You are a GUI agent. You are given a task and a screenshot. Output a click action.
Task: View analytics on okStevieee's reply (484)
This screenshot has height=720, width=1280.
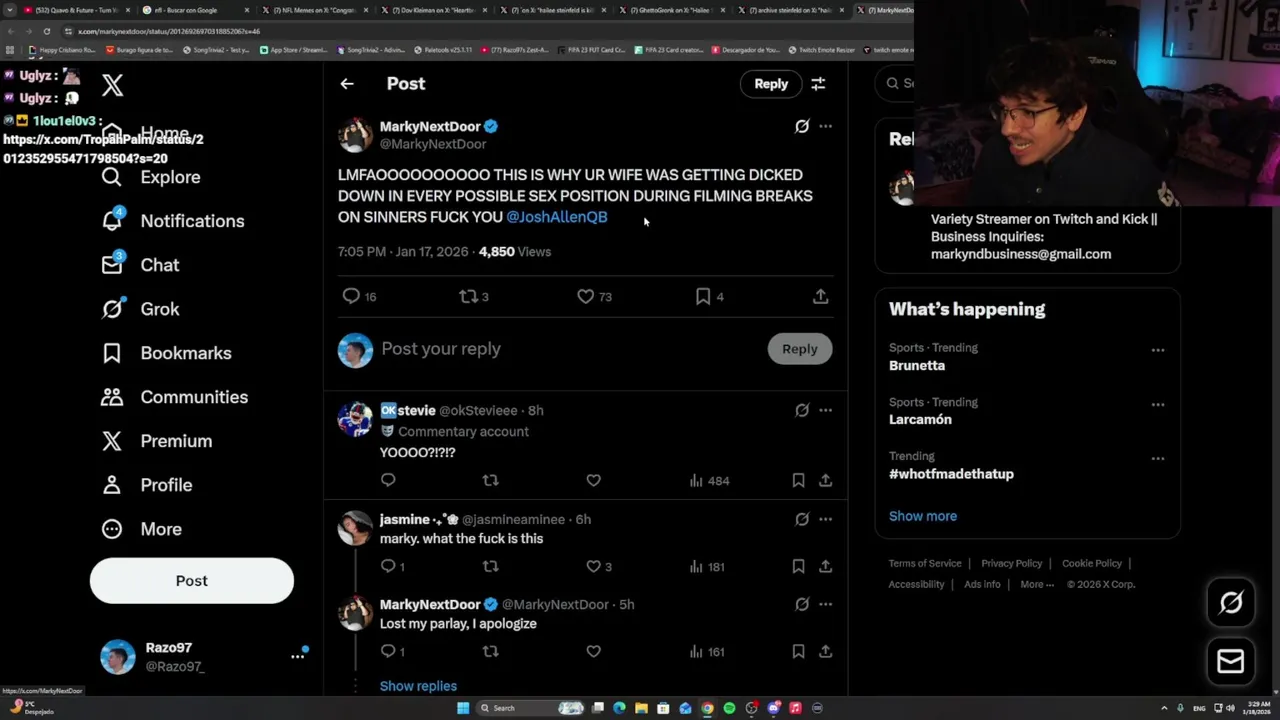pos(709,481)
